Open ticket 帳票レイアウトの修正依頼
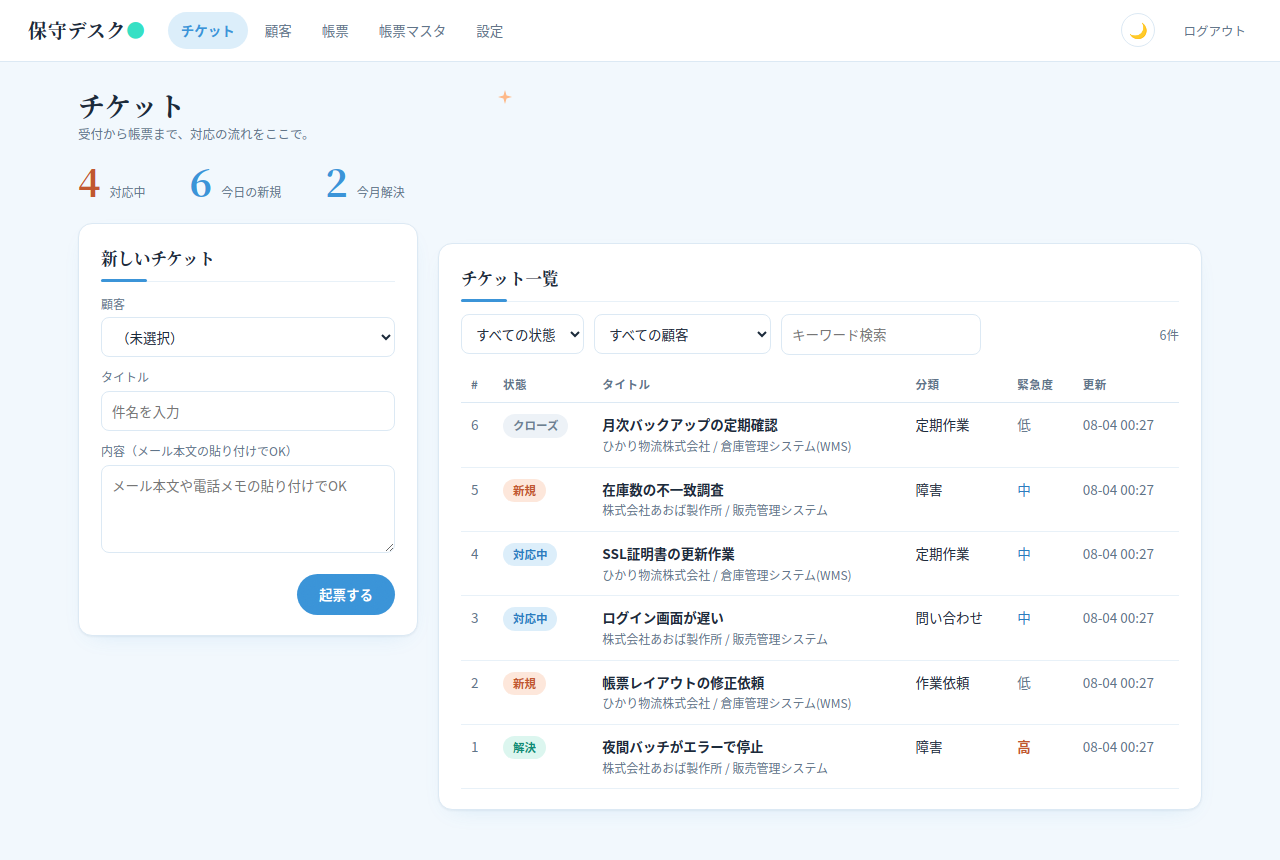This screenshot has height=860, width=1280. tap(683, 683)
